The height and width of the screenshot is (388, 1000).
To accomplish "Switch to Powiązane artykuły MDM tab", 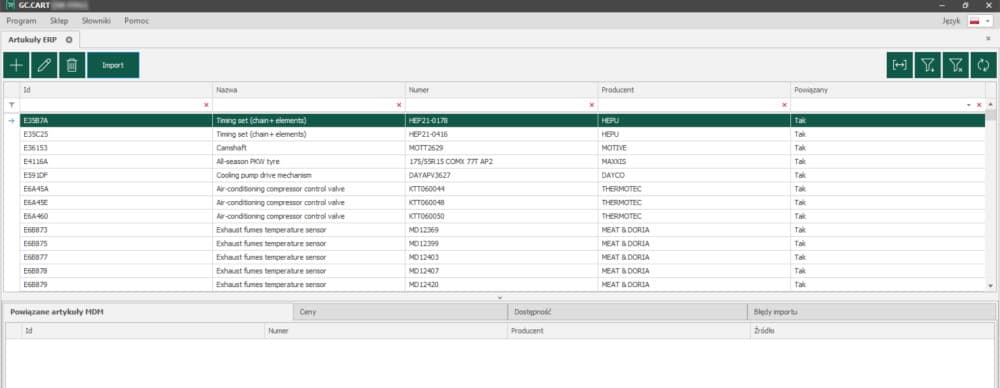I will 148,312.
